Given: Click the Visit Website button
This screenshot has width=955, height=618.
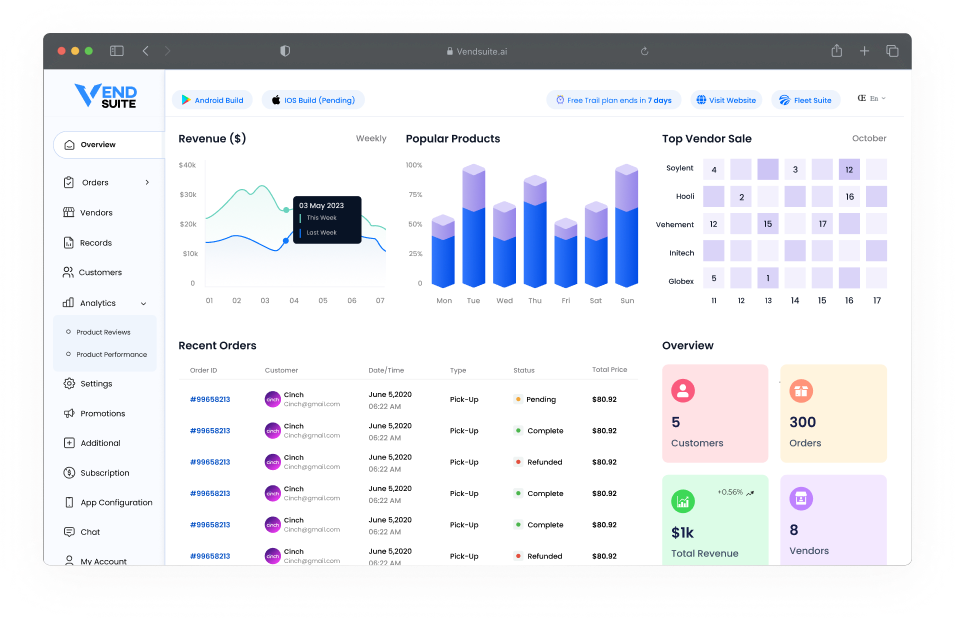Looking at the screenshot, I should click(x=726, y=100).
